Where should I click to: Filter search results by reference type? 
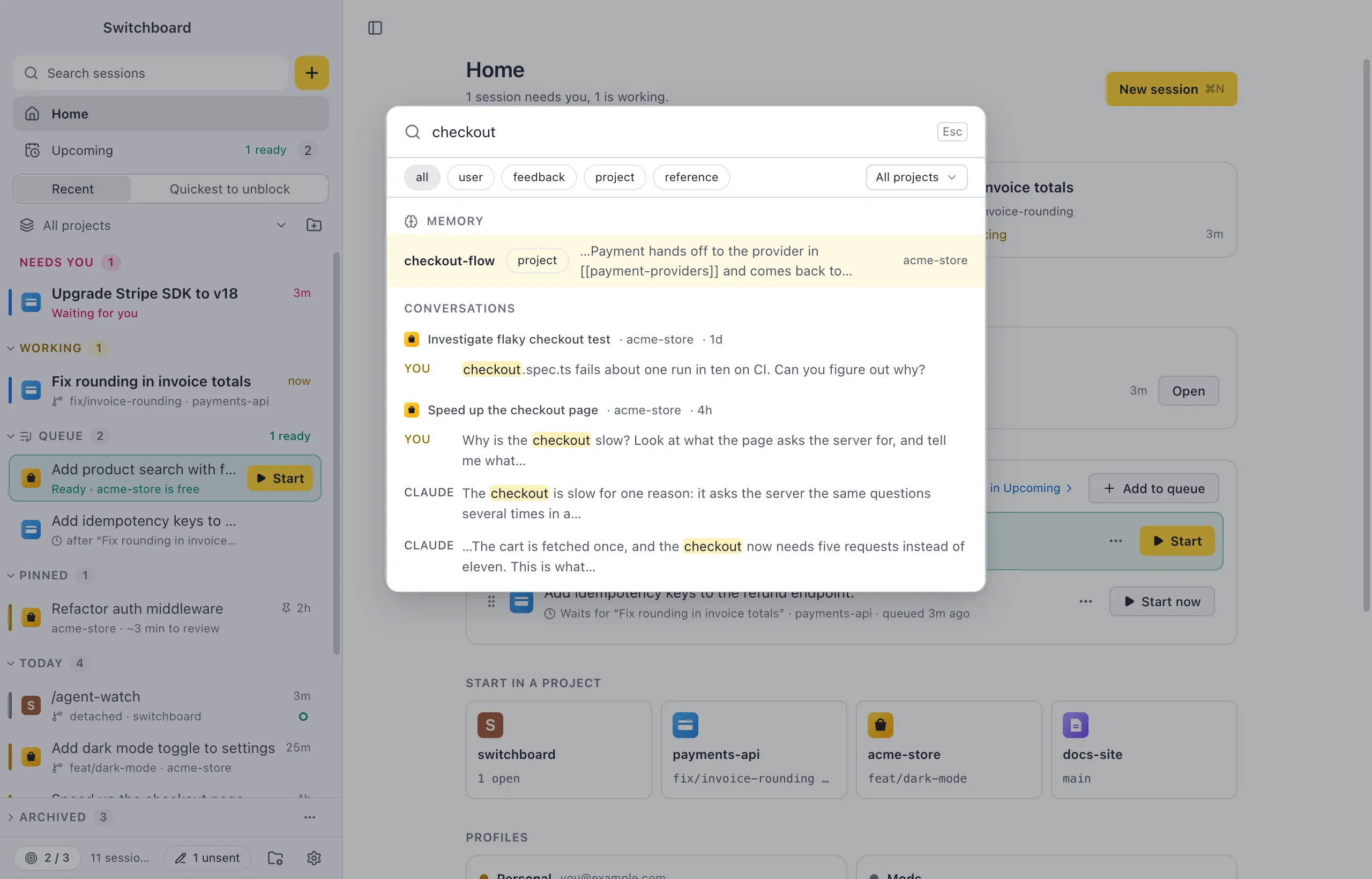[x=691, y=177]
